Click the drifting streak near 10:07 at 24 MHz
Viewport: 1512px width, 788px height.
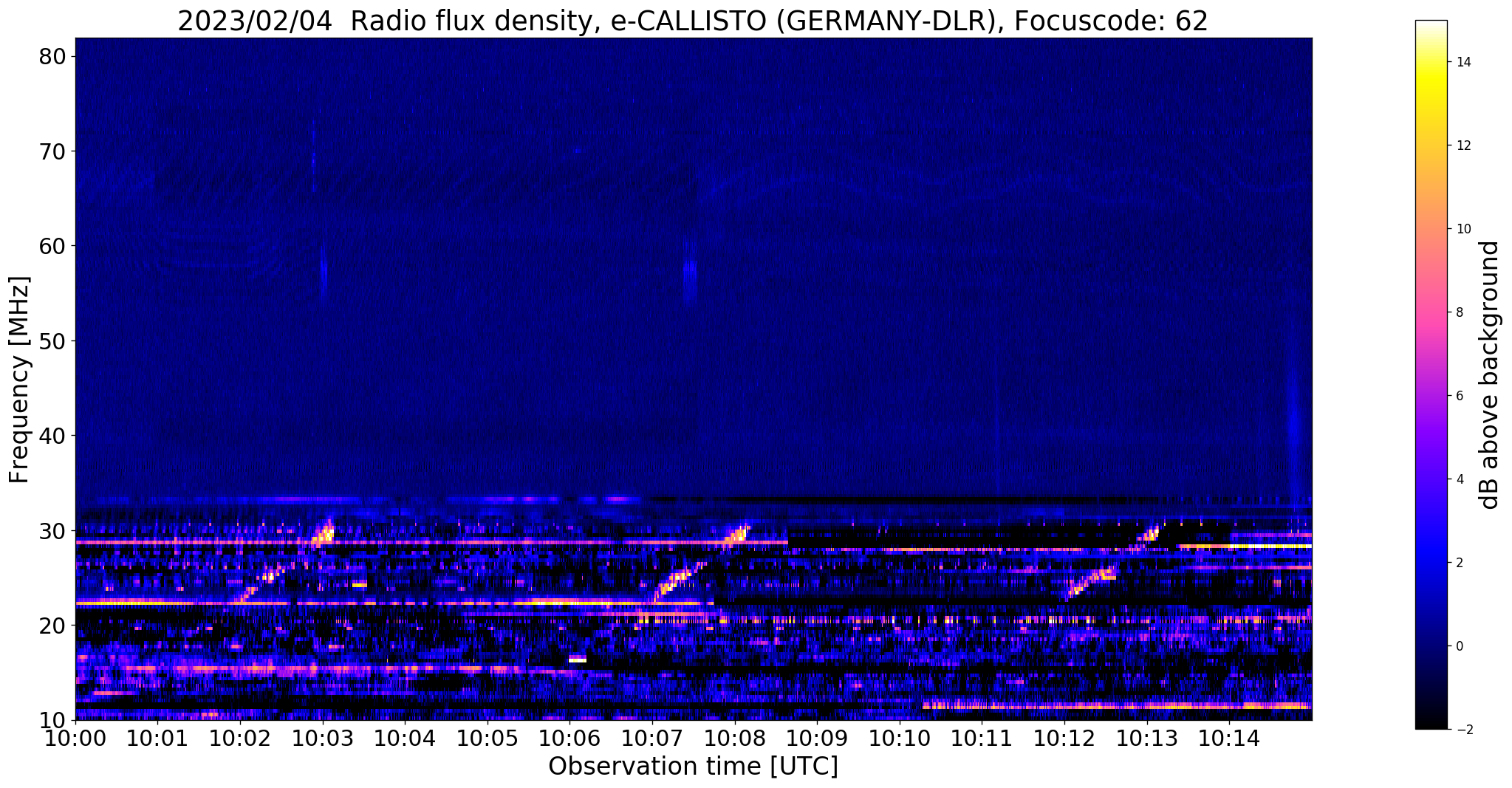(x=678, y=580)
